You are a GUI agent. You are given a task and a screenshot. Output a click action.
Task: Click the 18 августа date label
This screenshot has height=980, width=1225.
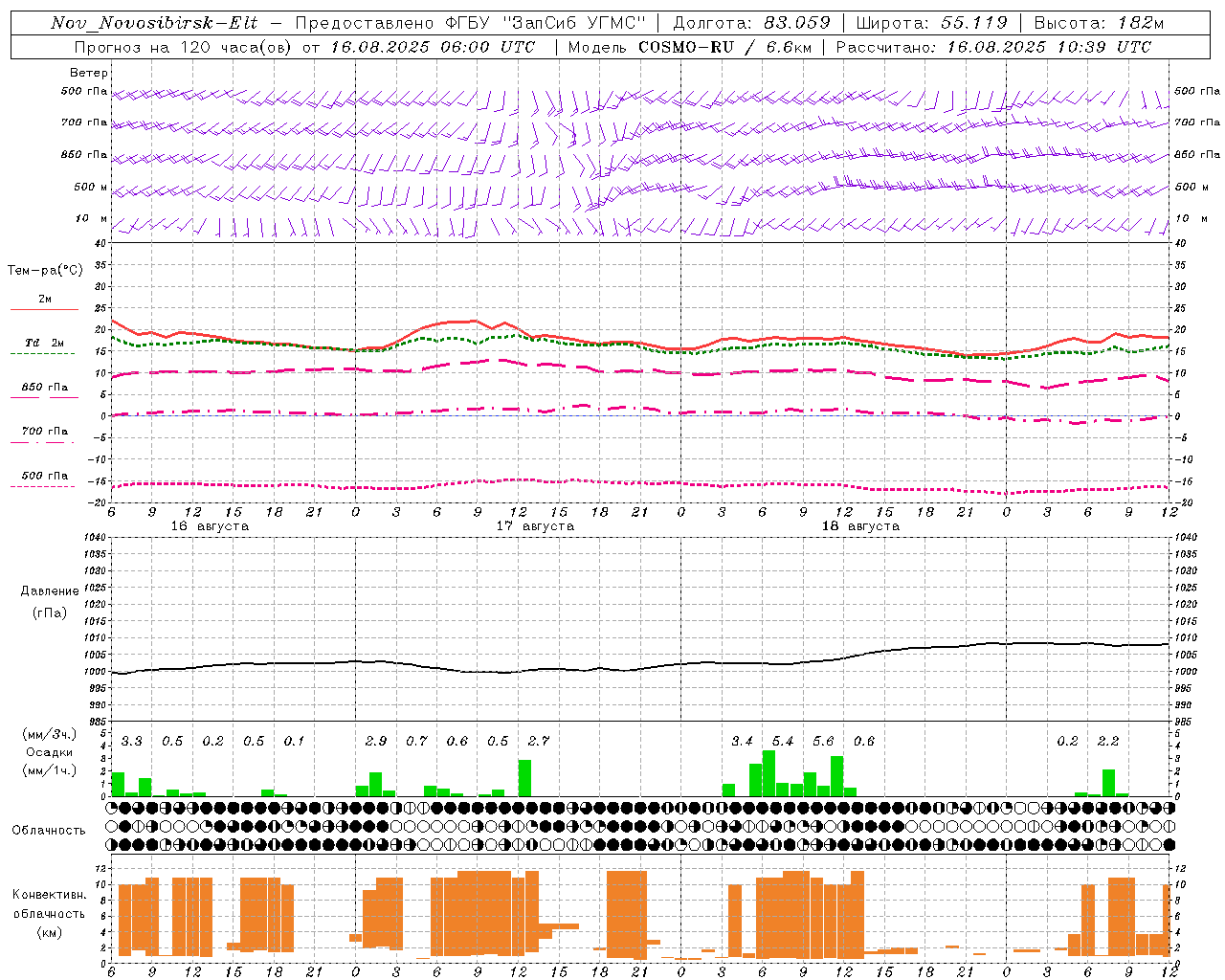[860, 526]
